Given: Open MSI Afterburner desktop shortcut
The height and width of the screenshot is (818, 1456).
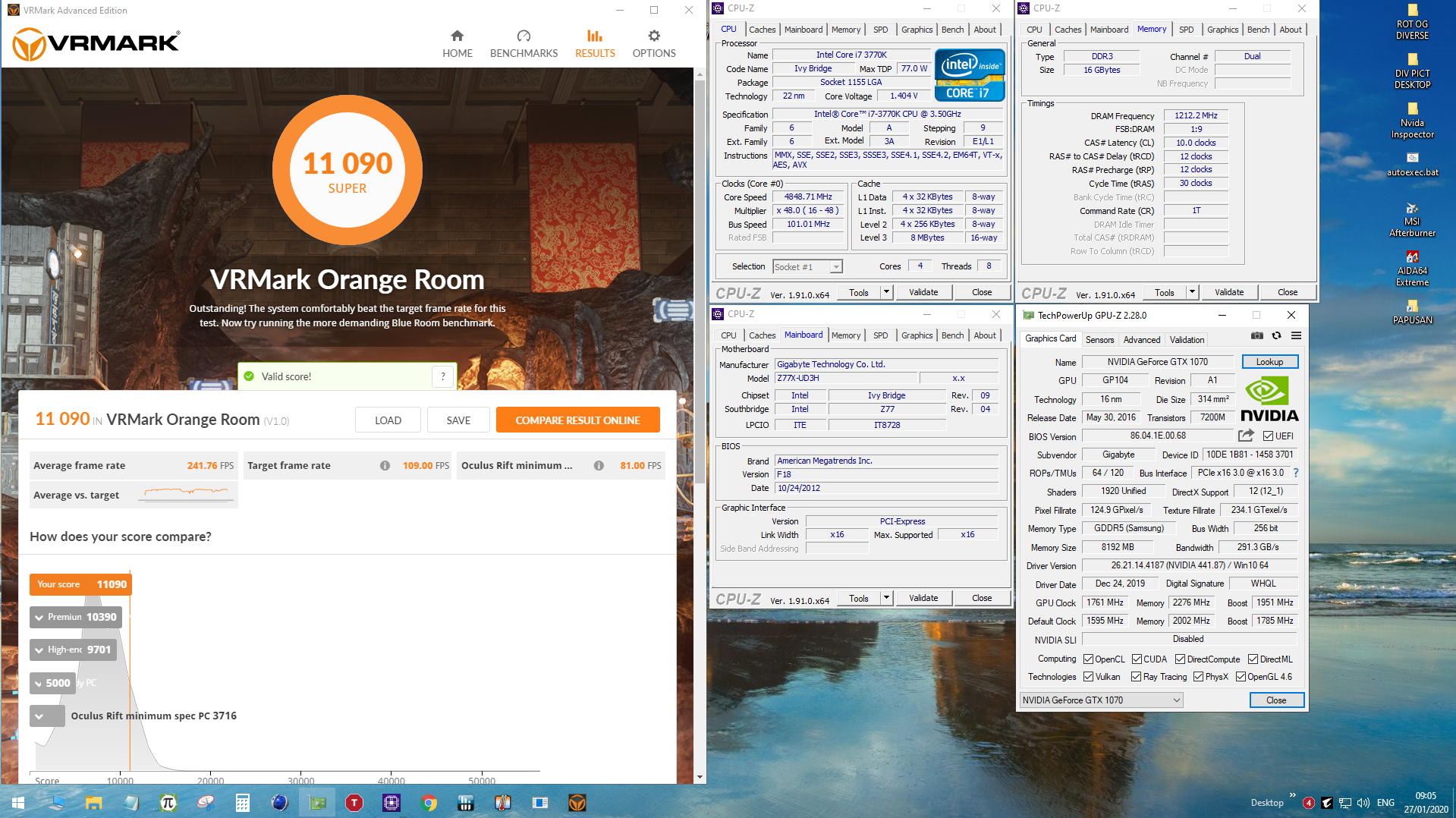Looking at the screenshot, I should (1412, 220).
